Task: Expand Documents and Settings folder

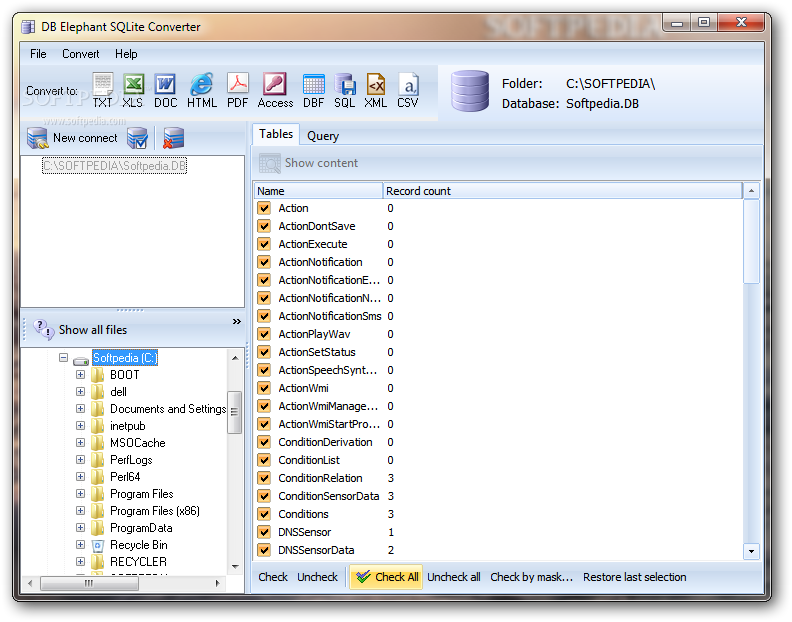Action: point(80,408)
